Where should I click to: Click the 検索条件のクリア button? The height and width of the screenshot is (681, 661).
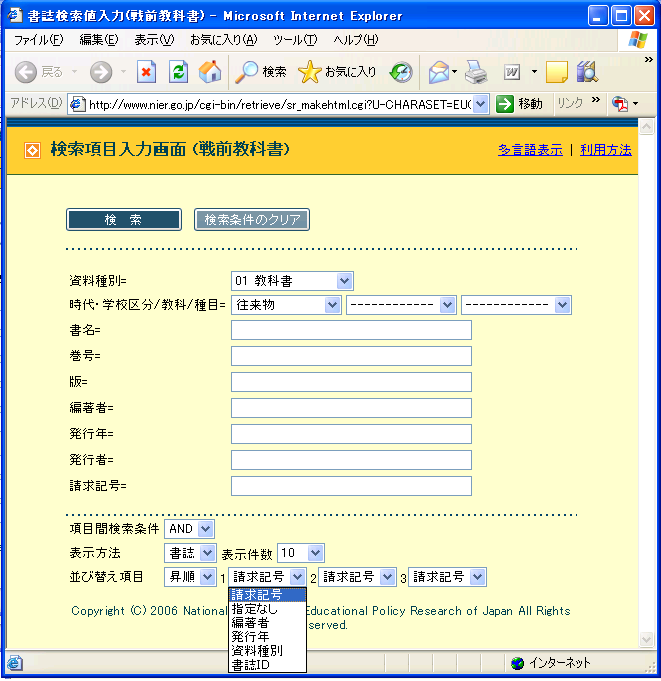coord(252,220)
